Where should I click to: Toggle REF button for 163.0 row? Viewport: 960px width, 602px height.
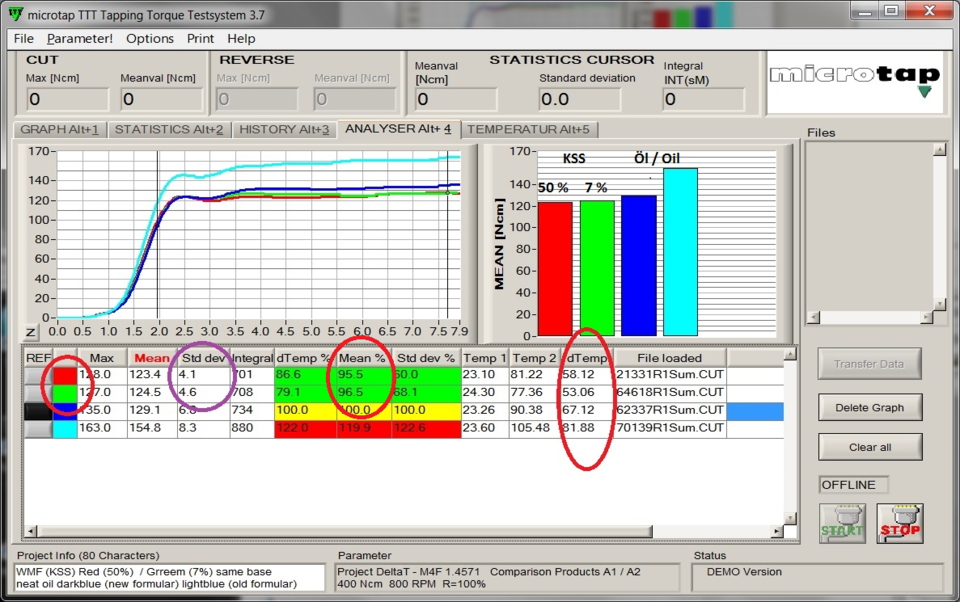pyautogui.click(x=39, y=428)
